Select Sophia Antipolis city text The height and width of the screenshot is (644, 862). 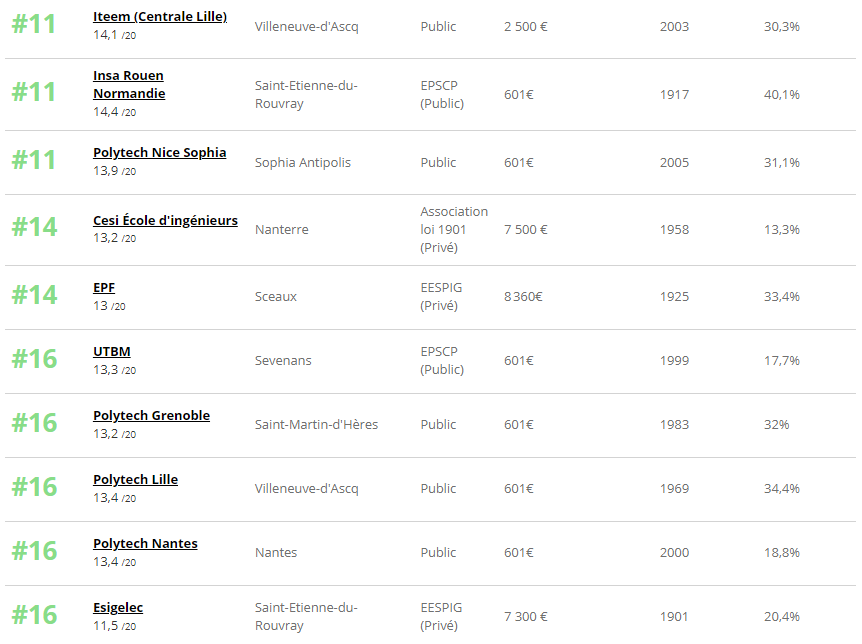[302, 162]
